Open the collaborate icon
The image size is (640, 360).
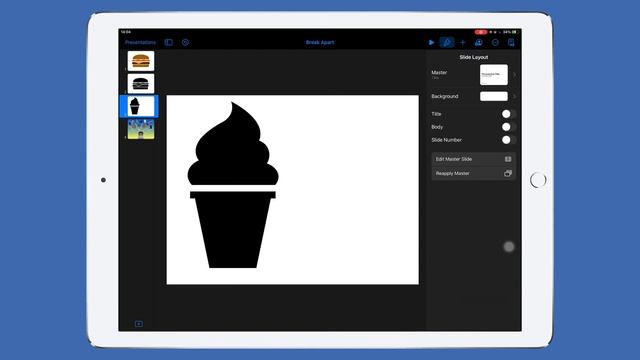(479, 42)
